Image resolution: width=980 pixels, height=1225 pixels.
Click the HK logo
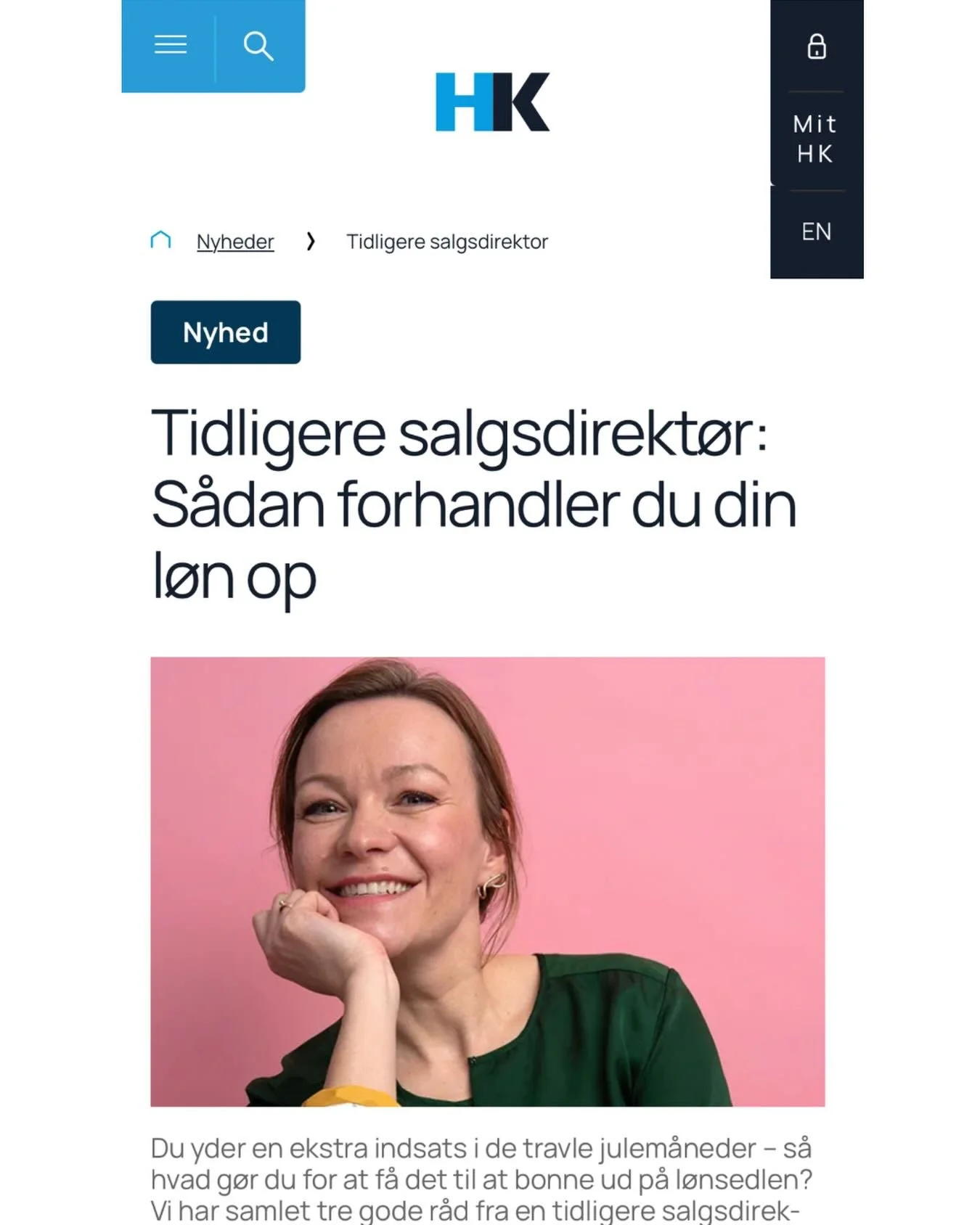(x=492, y=102)
